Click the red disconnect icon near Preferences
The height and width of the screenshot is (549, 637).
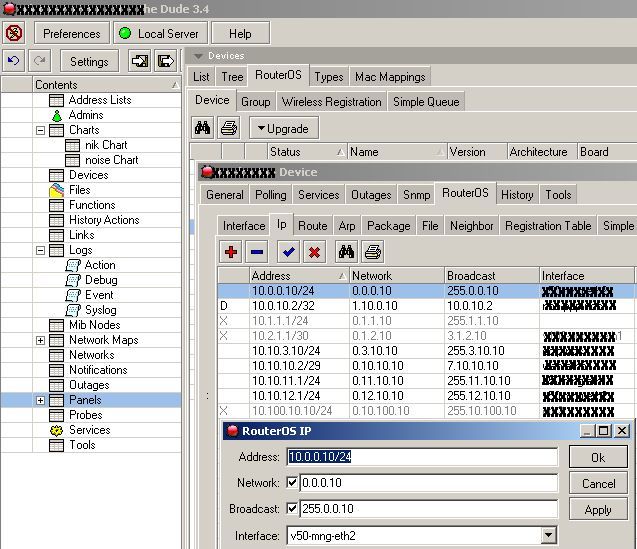[x=14, y=33]
